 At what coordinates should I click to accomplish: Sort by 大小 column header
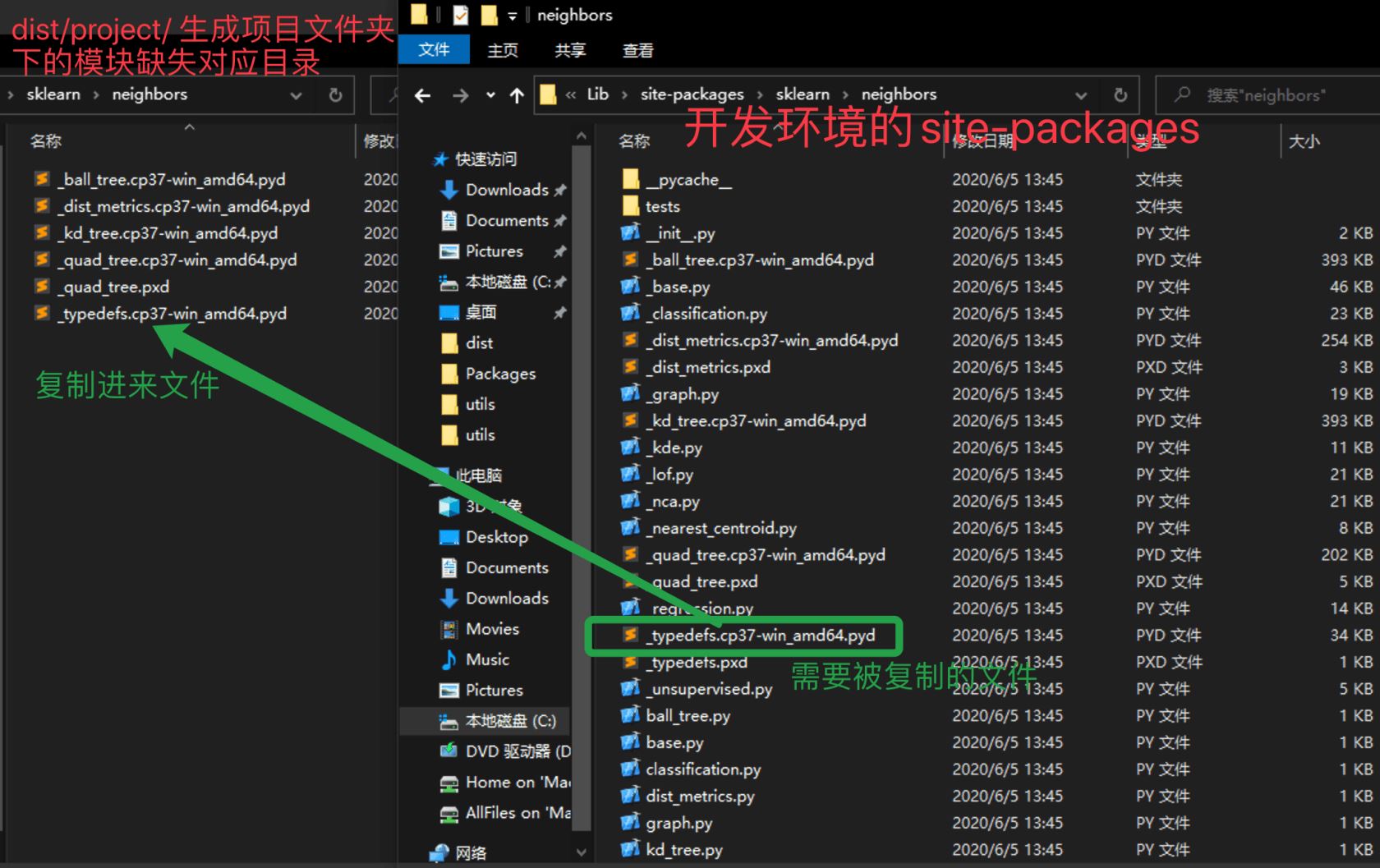[x=1304, y=141]
